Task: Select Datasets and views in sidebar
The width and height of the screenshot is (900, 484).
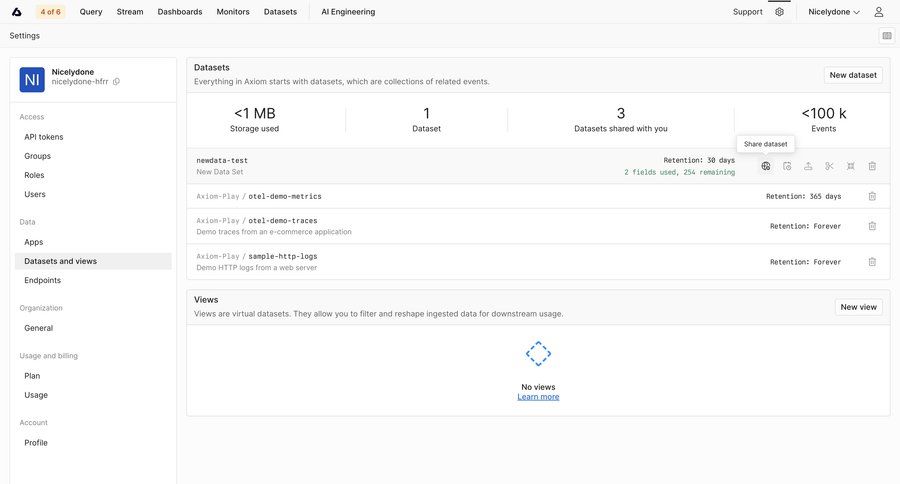Action: point(93,261)
